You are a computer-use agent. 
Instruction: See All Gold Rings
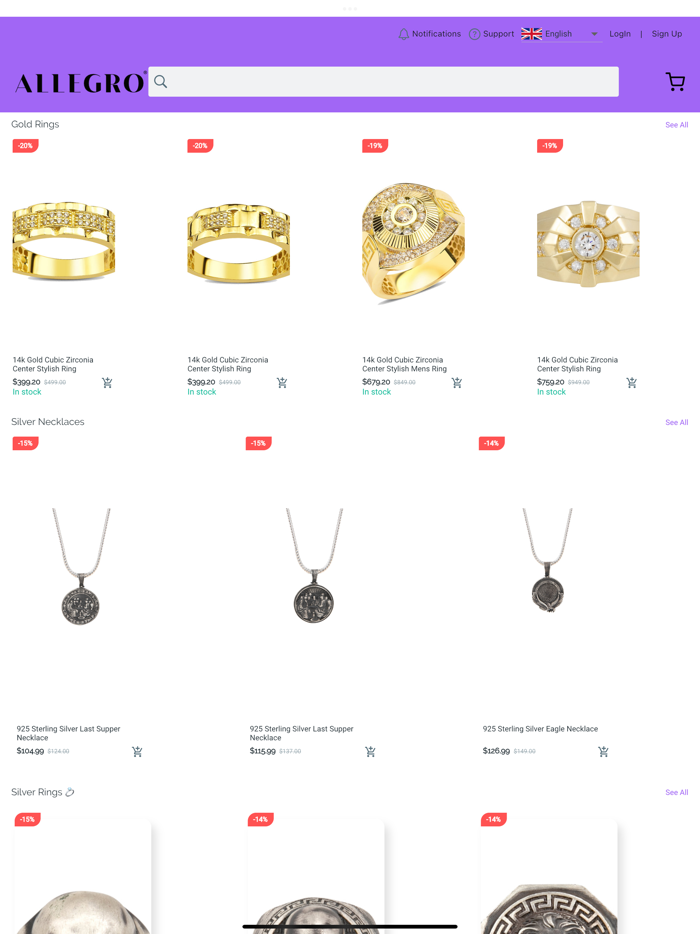tap(676, 124)
